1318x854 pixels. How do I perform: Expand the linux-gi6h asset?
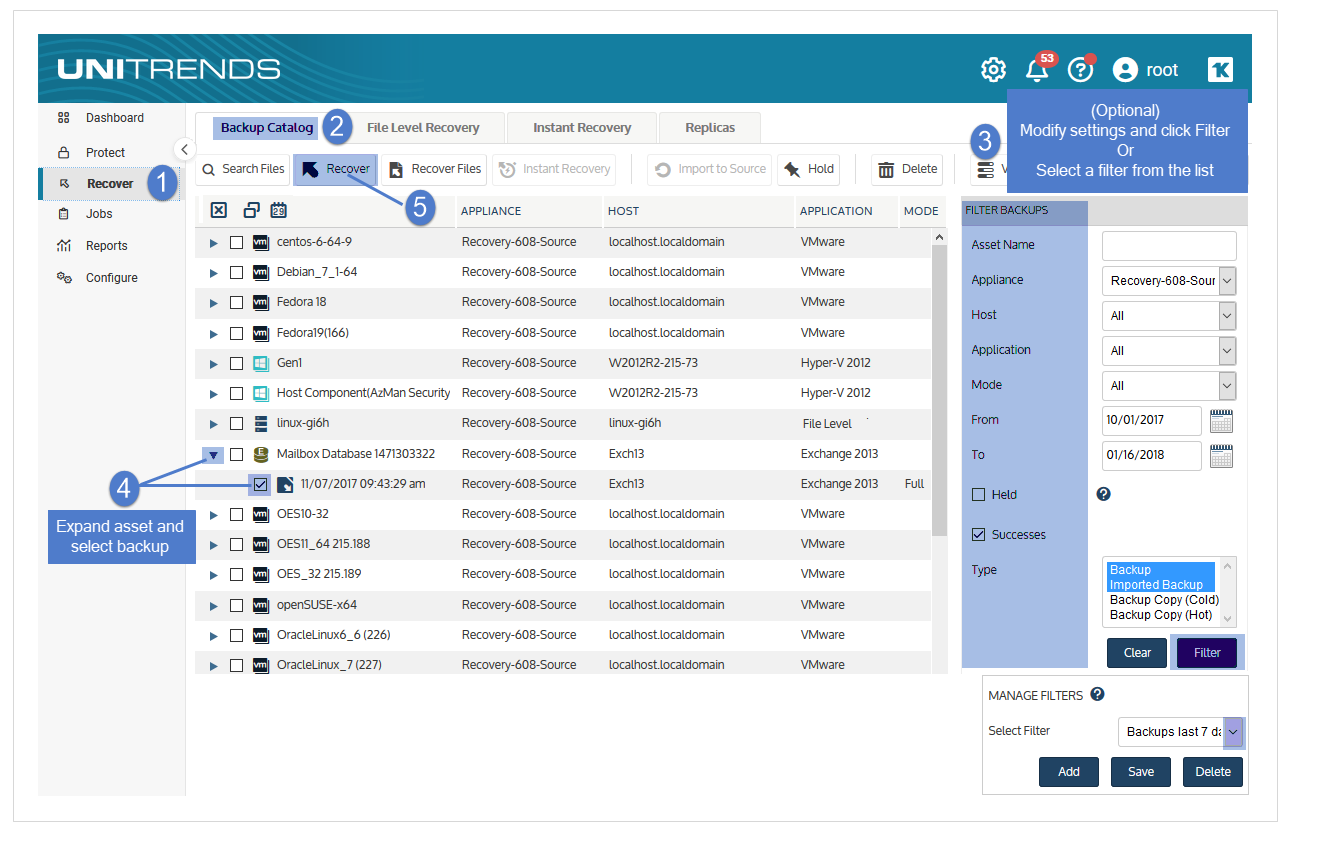coord(213,423)
